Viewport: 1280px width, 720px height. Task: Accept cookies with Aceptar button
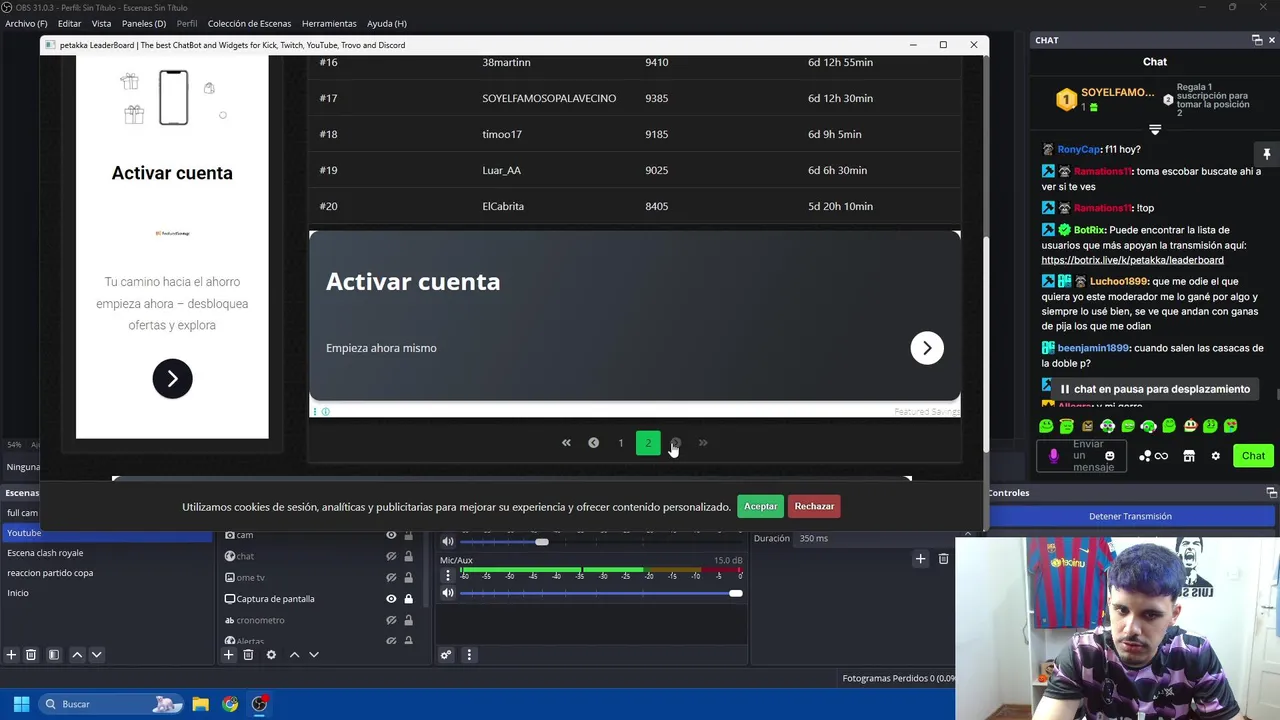pyautogui.click(x=760, y=507)
